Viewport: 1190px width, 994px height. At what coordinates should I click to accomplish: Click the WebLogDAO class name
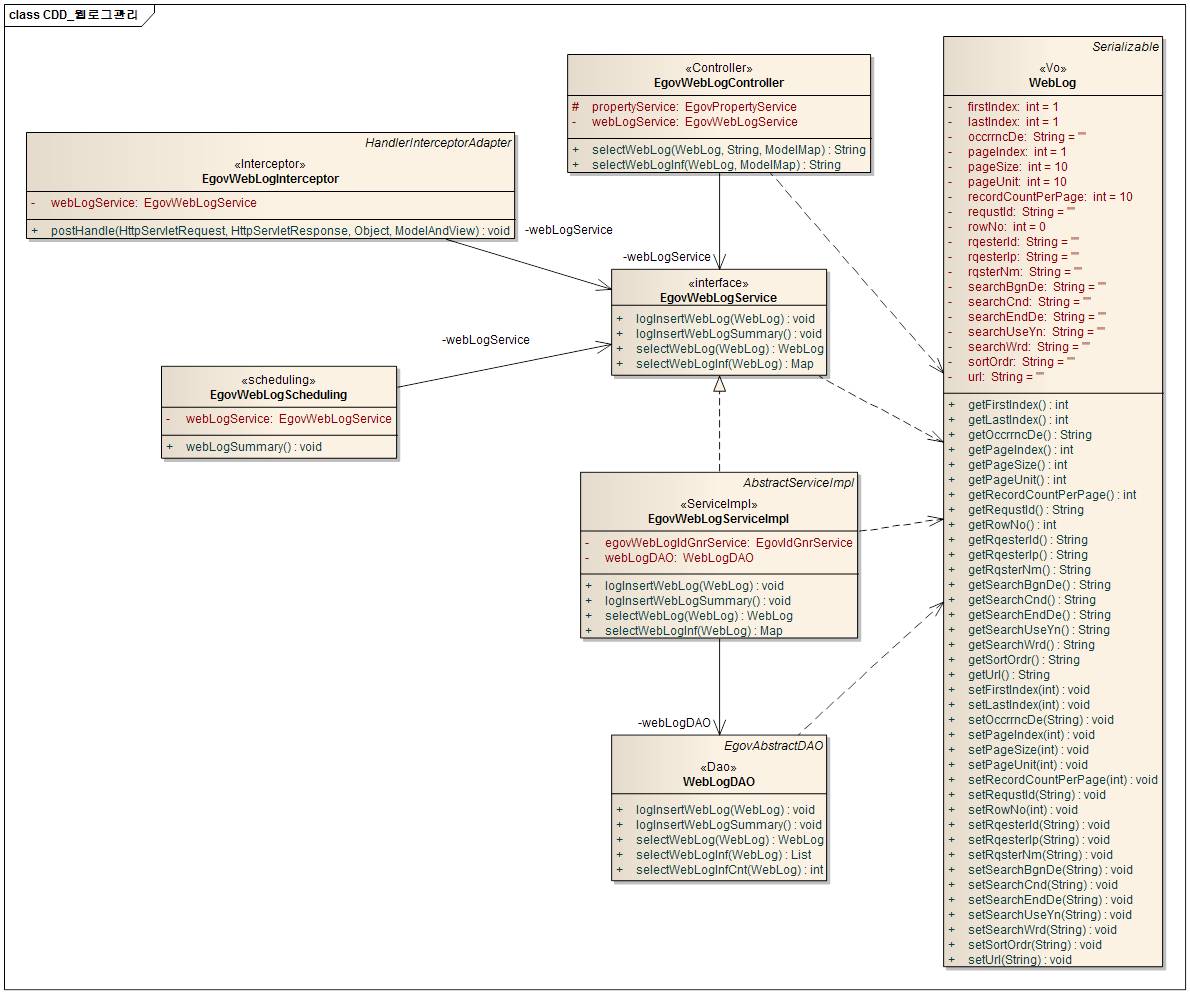pyautogui.click(x=718, y=782)
